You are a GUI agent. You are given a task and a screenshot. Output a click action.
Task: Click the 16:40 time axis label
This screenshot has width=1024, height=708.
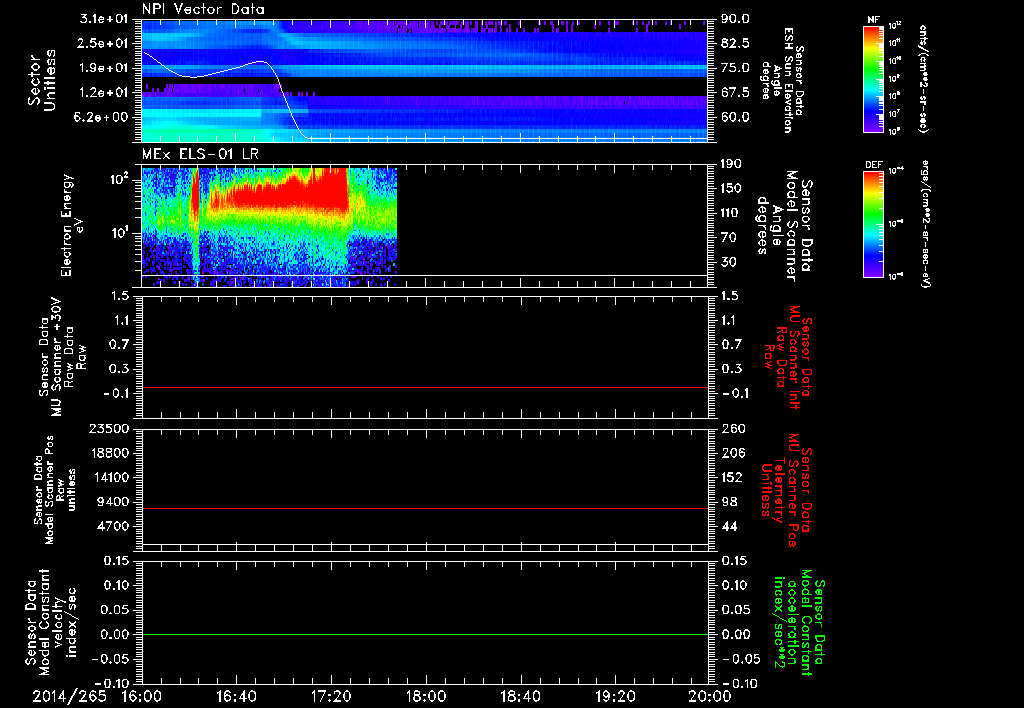click(236, 696)
